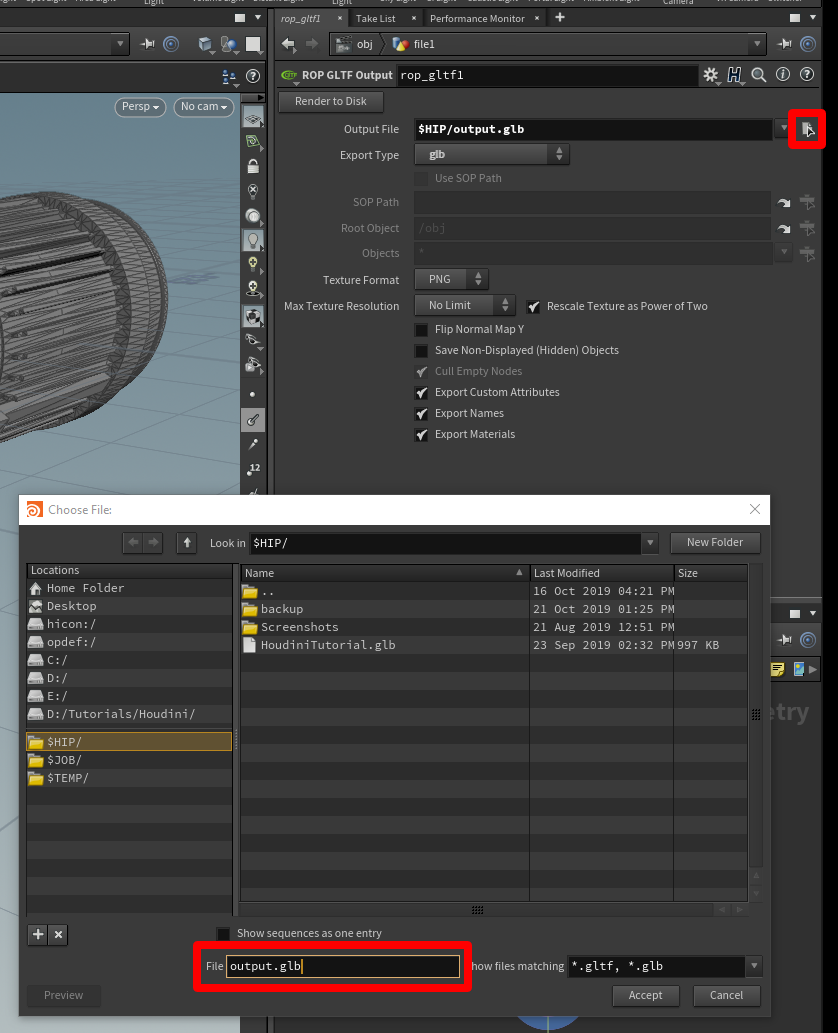Toggle Rescale Texture as Power of Two
Image resolution: width=838 pixels, height=1033 pixels.
tap(533, 306)
